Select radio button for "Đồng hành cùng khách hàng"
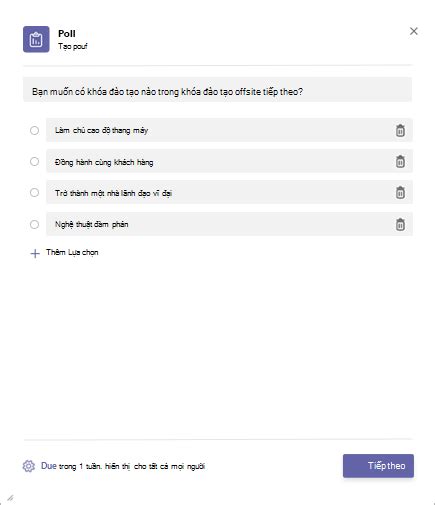The image size is (435, 505). 34,162
